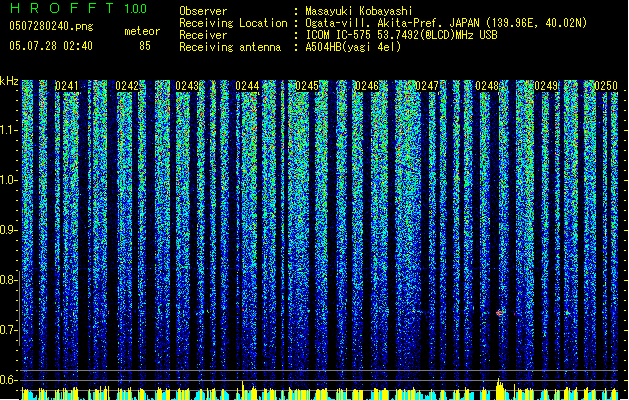
Task: Click ICOM IC-575 receiver frequency text
Action: pos(402,35)
